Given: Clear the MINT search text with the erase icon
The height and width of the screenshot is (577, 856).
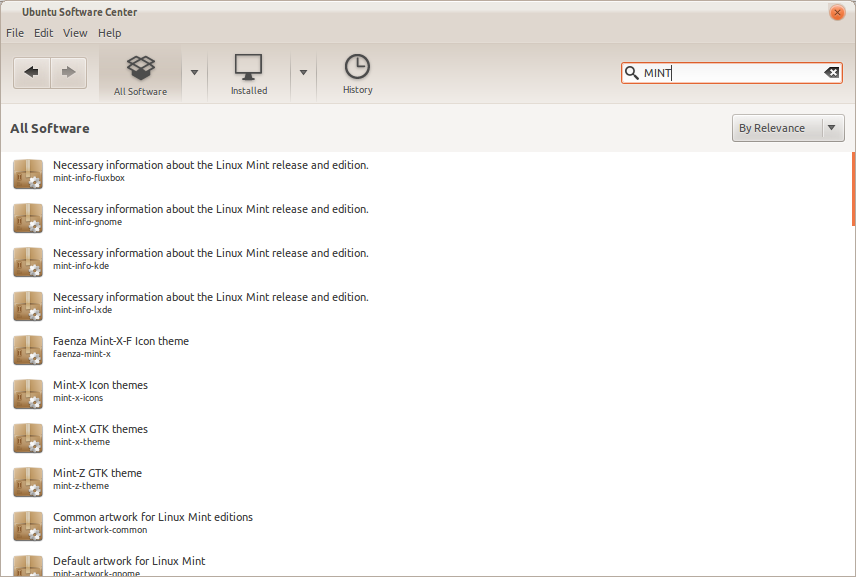Looking at the screenshot, I should (x=831, y=73).
